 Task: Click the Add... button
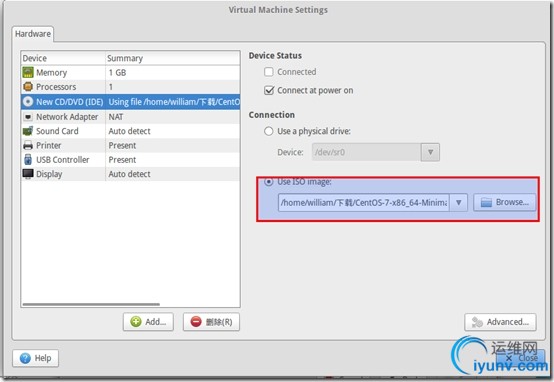pyautogui.click(x=148, y=322)
